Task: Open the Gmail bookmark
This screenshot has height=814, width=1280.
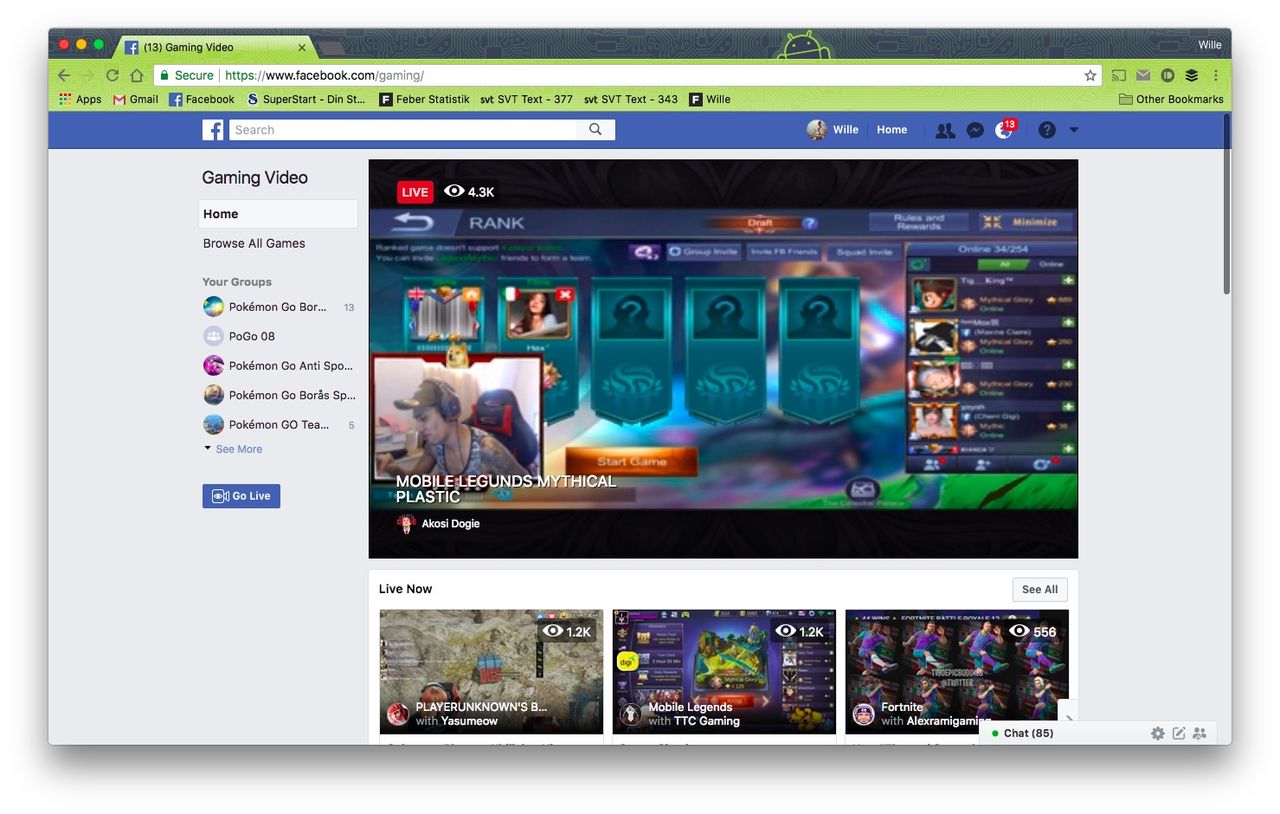Action: pyautogui.click(x=136, y=99)
